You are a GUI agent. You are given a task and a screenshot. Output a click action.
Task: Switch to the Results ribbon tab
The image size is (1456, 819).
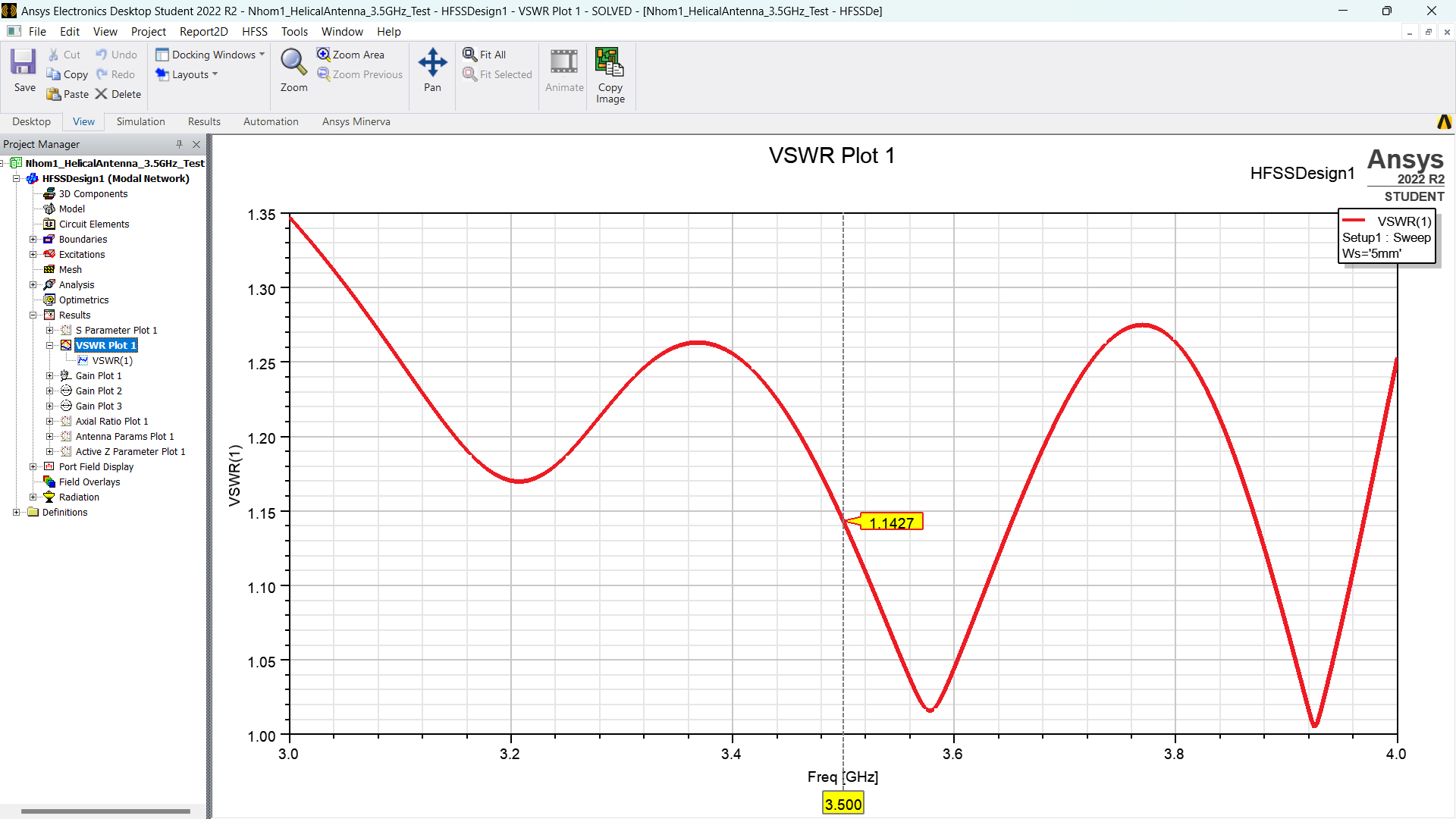coord(204,121)
